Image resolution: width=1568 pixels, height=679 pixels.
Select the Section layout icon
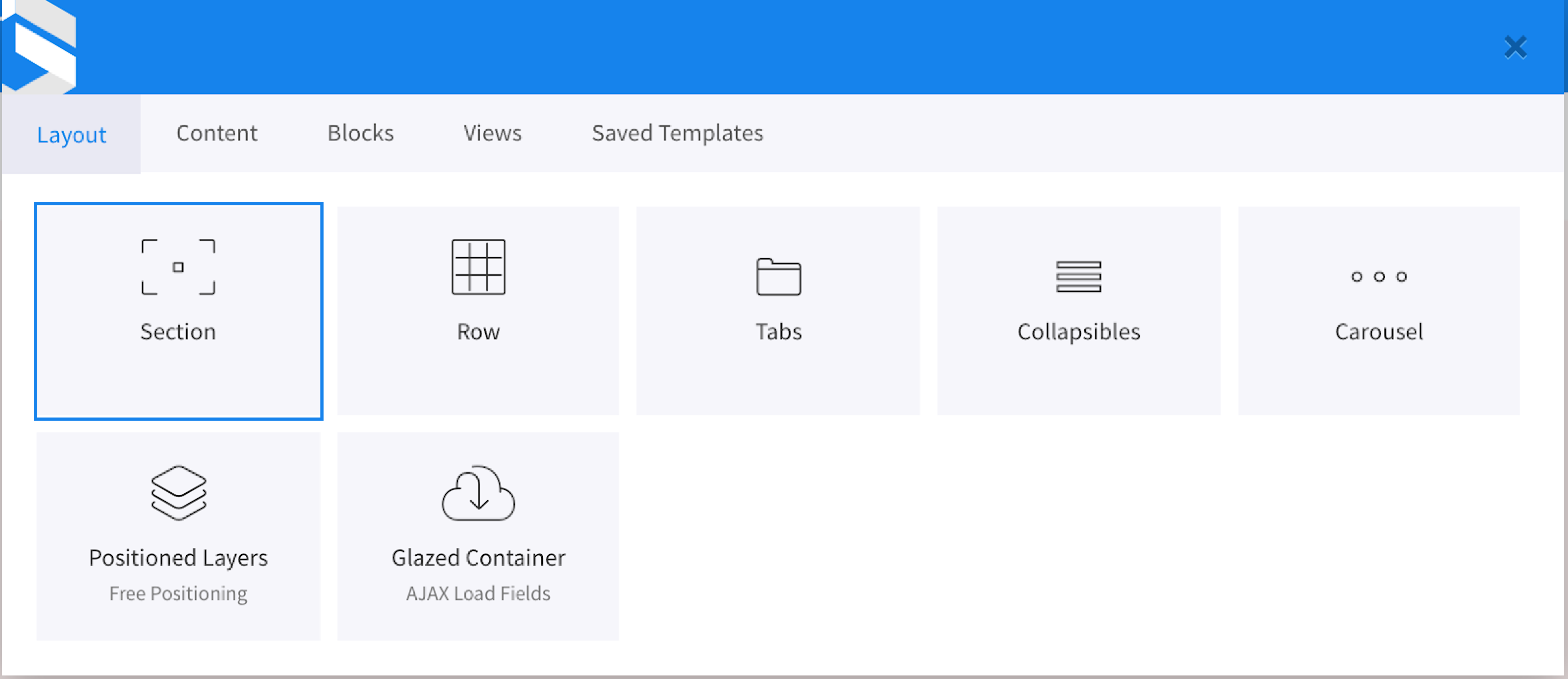(x=178, y=267)
